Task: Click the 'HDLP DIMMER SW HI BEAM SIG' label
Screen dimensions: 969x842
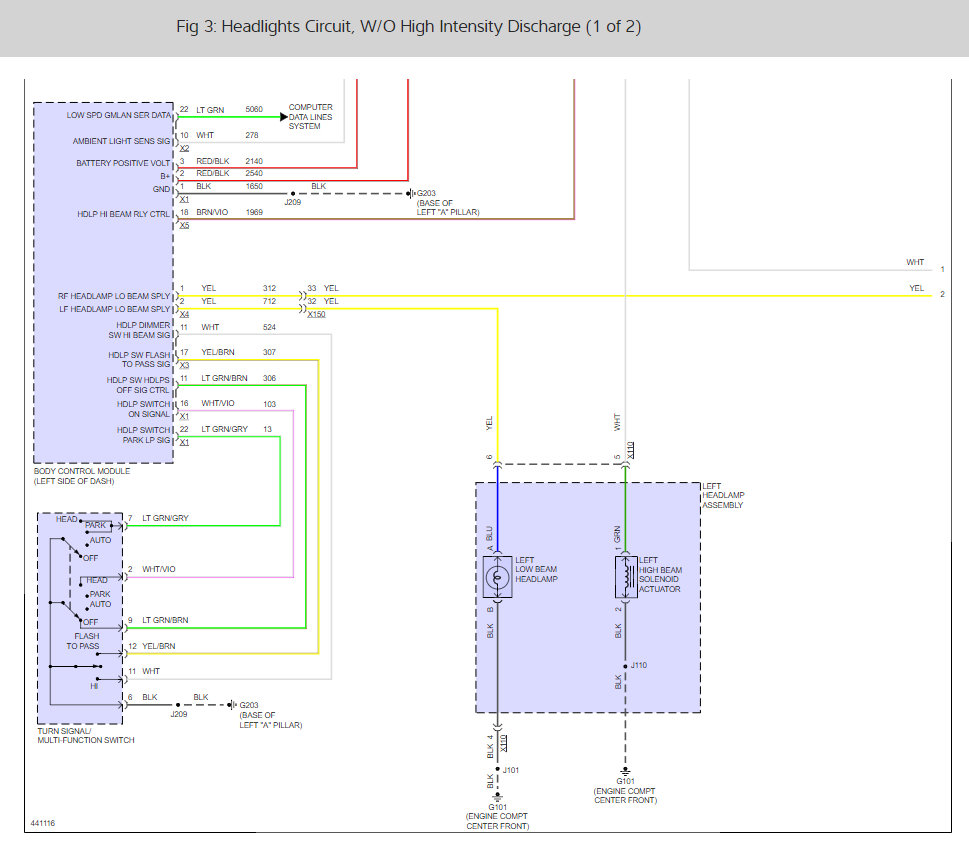Action: (x=140, y=330)
